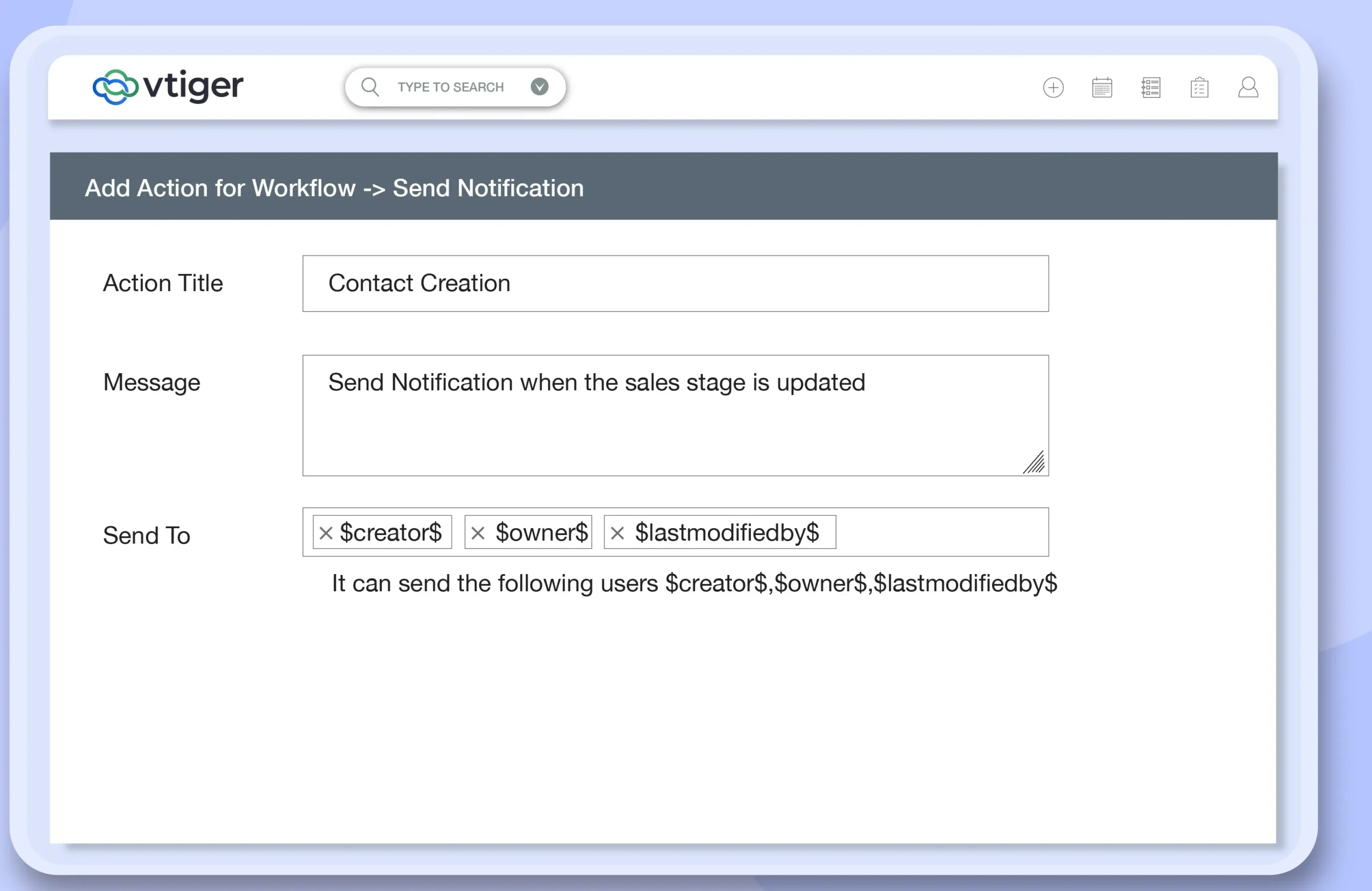
Task: Click the quick create plus icon
Action: tap(1053, 88)
